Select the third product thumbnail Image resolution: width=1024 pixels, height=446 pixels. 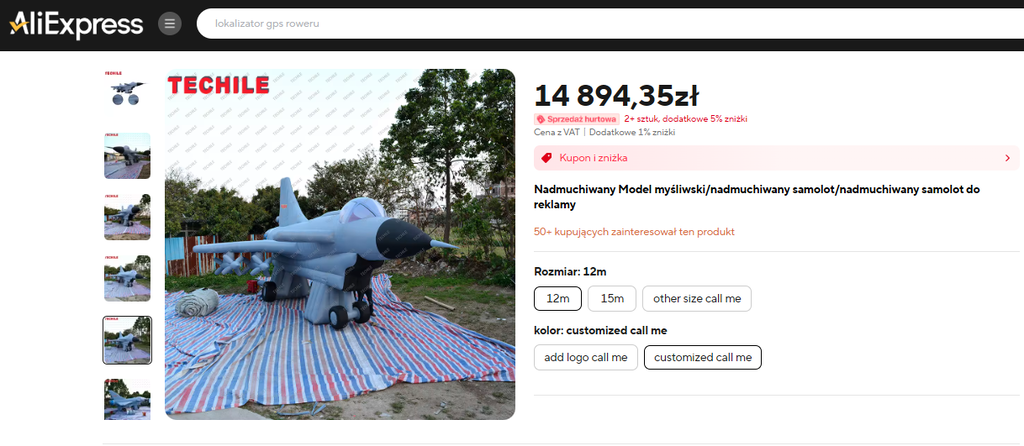pos(127,217)
